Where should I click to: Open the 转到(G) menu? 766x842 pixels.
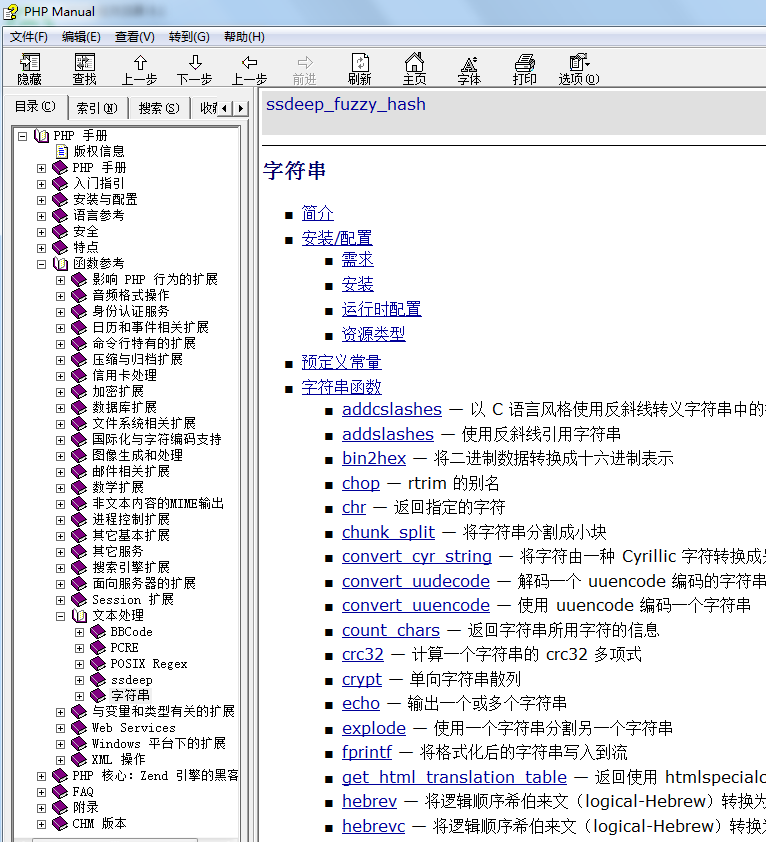pyautogui.click(x=189, y=37)
